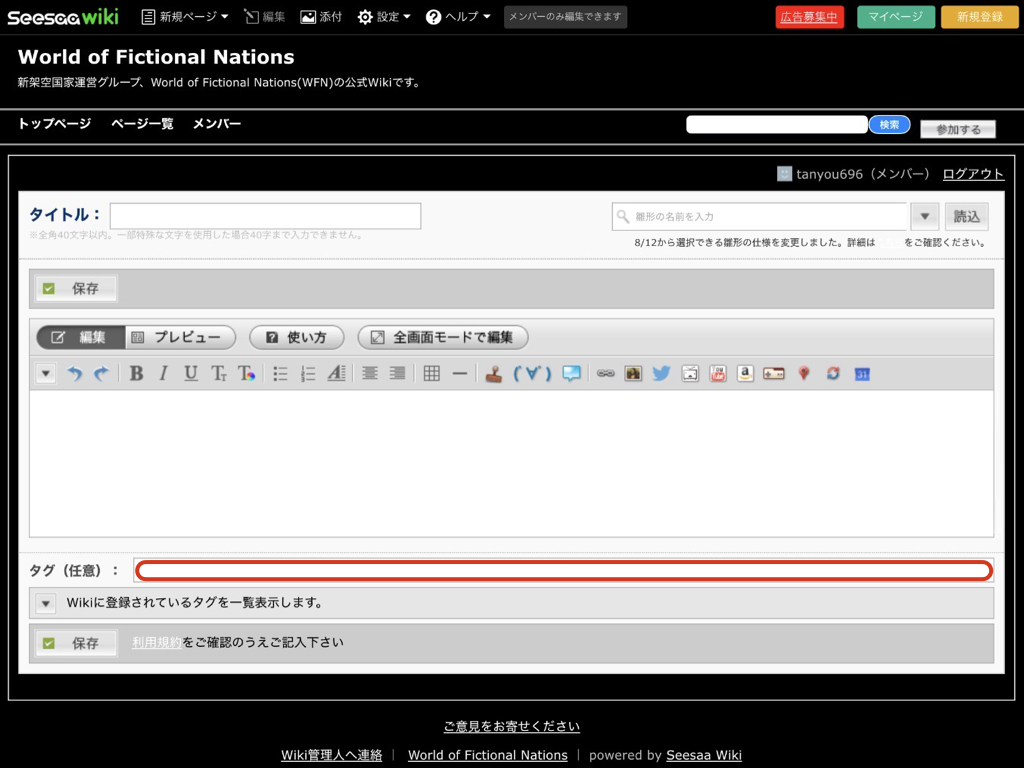Click the タイトル input field
Viewport: 1024px width, 768px height.
[265, 216]
